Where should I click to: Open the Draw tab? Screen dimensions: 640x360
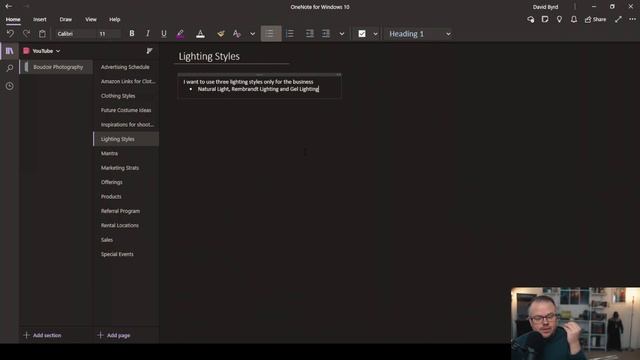[x=65, y=19]
